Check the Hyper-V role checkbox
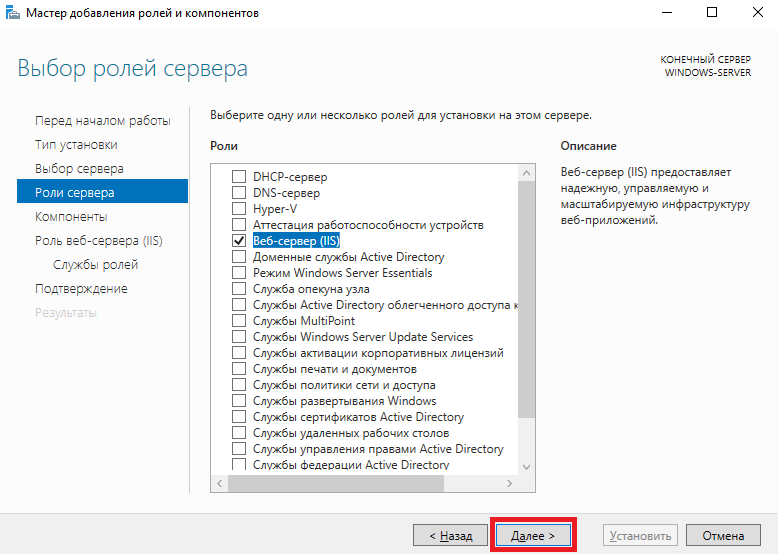 [x=239, y=209]
